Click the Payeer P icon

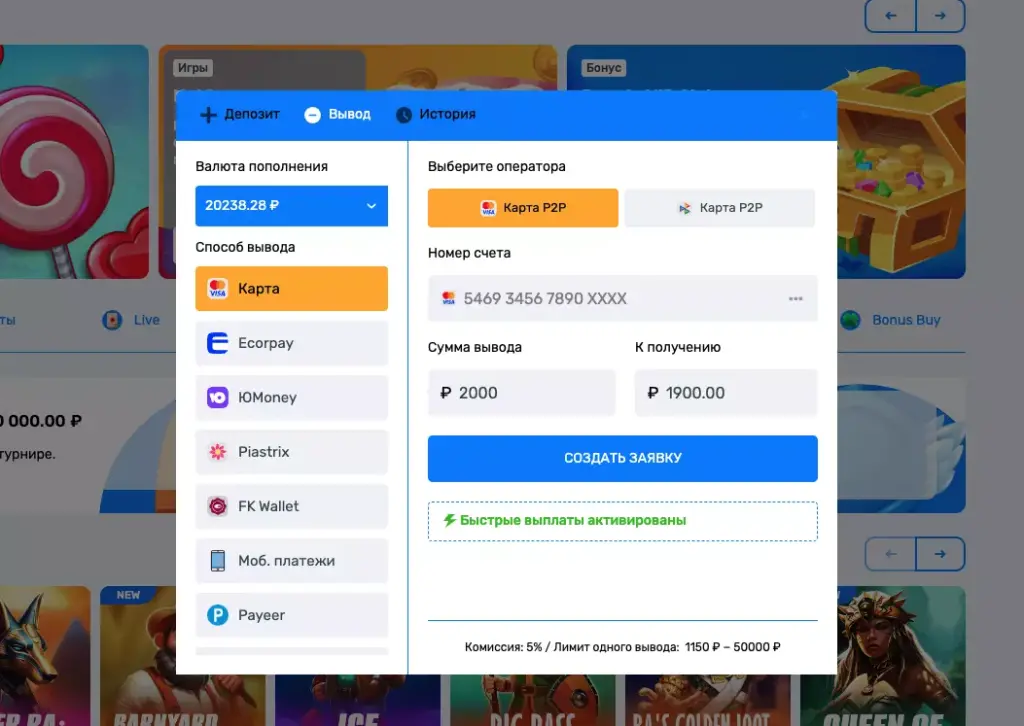pos(217,615)
